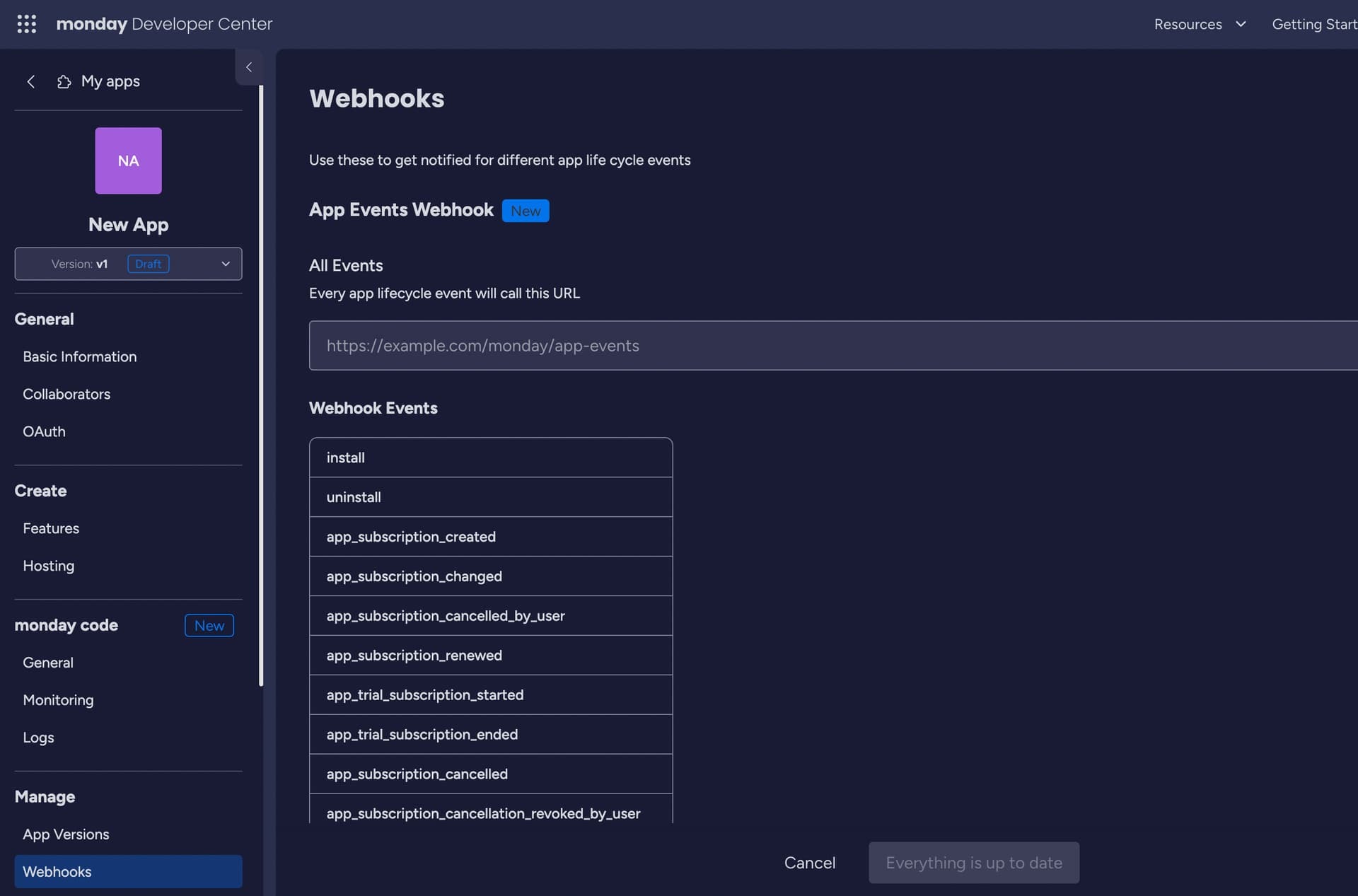Viewport: 1358px width, 896px height.
Task: Select app_trial_subscription_started event row
Action: [x=491, y=695]
